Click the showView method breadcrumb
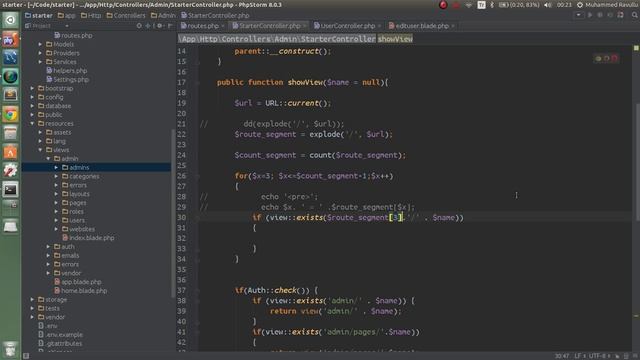 click(395, 39)
